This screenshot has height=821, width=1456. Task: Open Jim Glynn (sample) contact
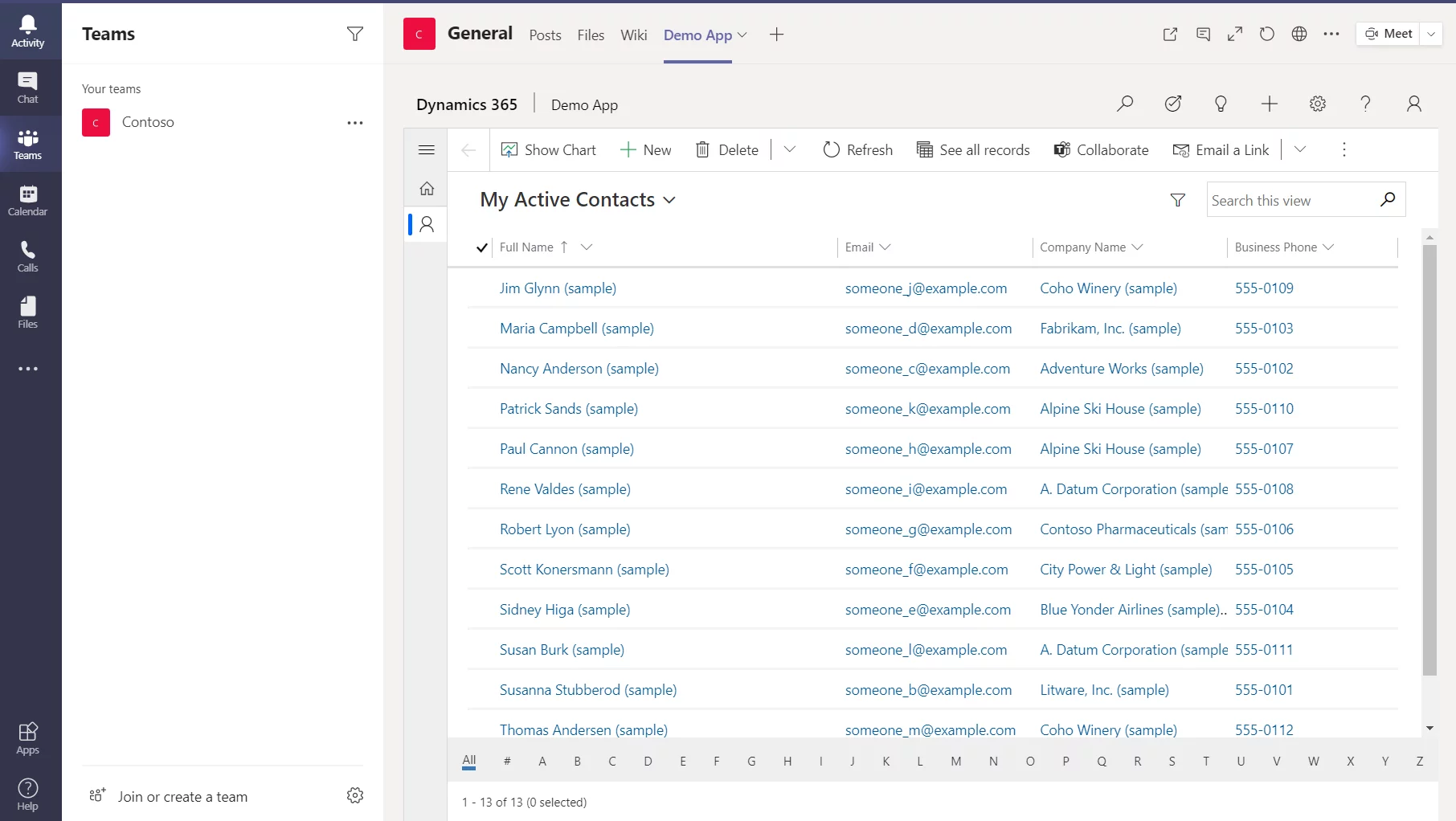(558, 288)
